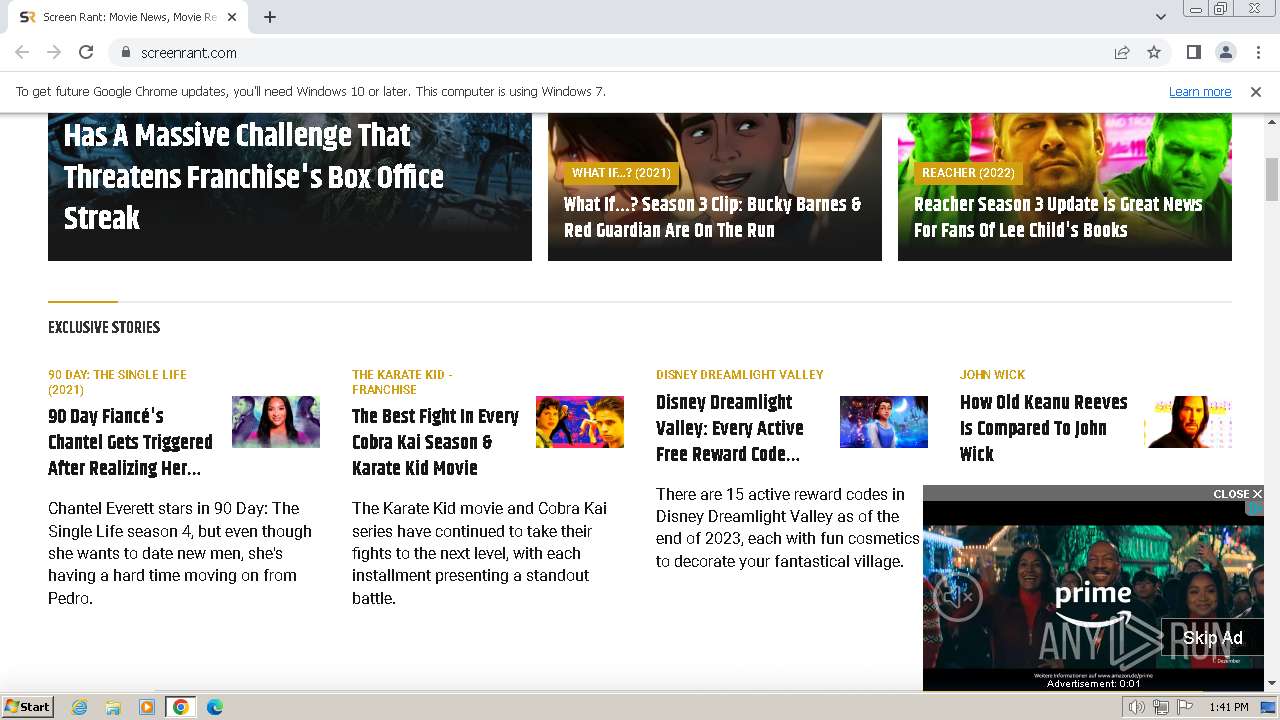Expand the tab search dropdown arrow
Image resolution: width=1280 pixels, height=720 pixels.
pos(1160,17)
